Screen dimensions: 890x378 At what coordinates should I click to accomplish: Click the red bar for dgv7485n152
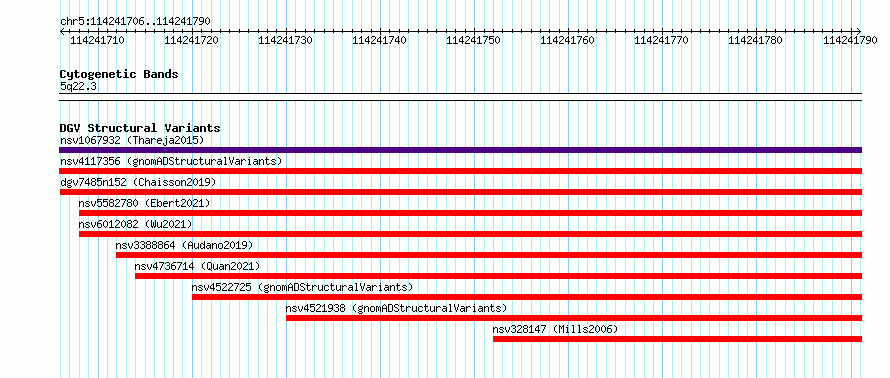(x=460, y=192)
